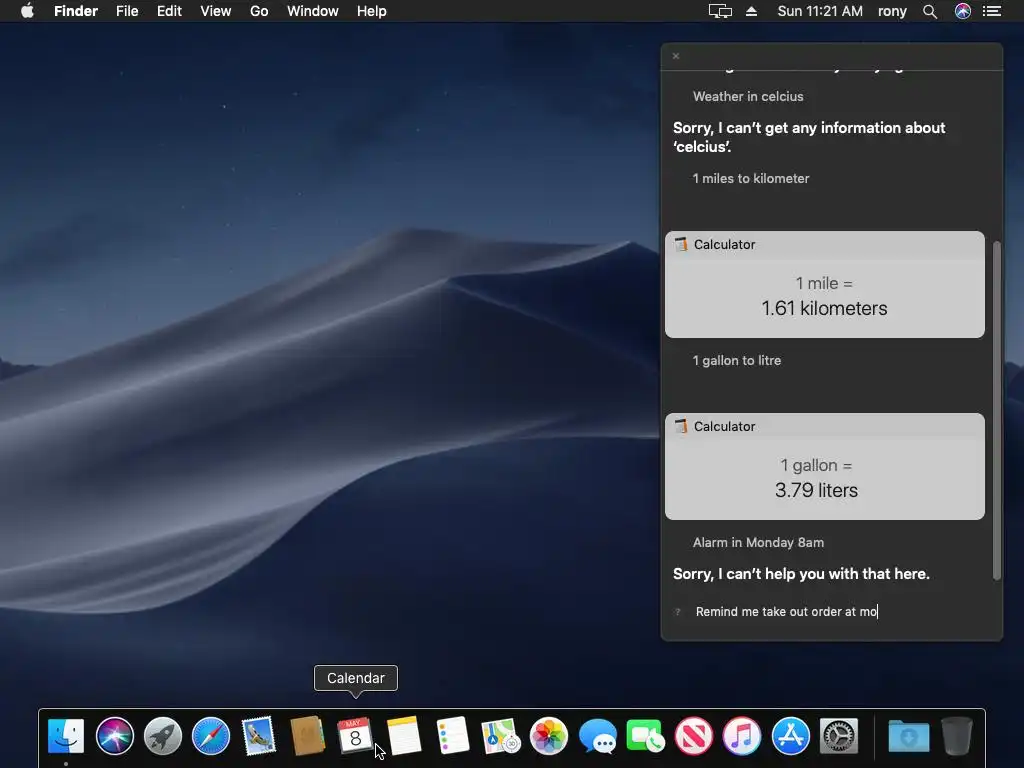Click the eject icon in menu bar
1024x768 pixels.
coord(752,11)
